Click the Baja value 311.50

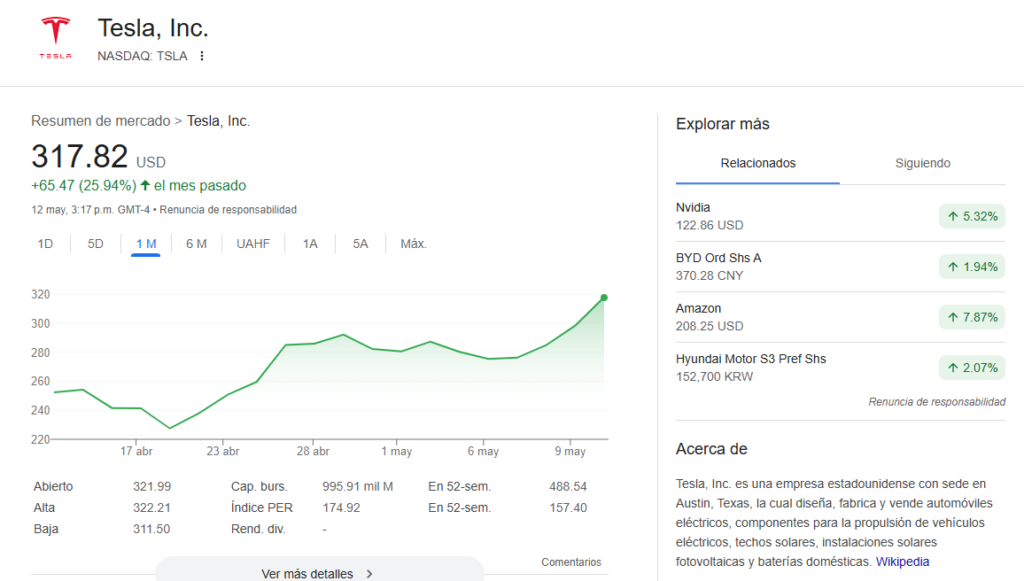tap(152, 529)
